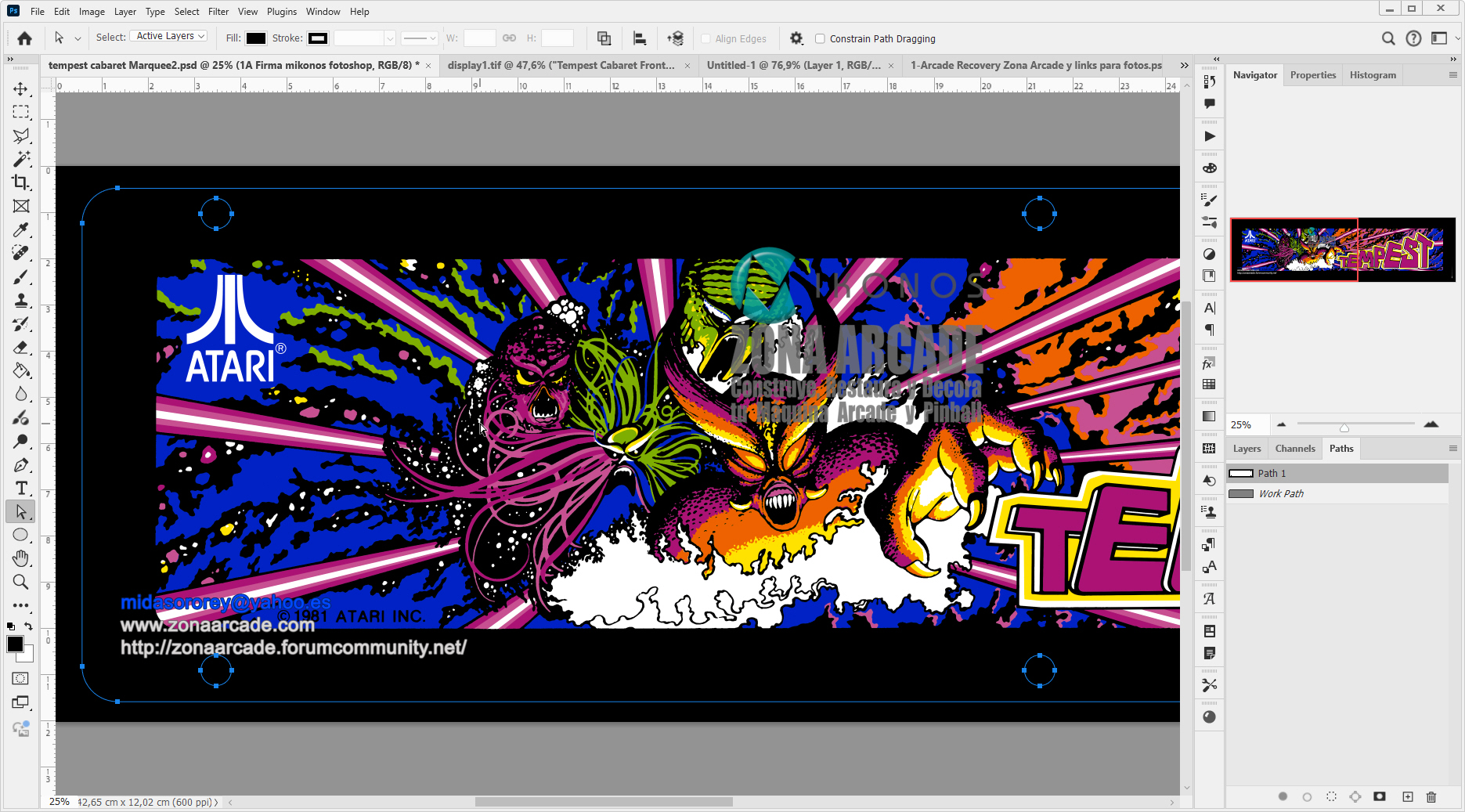This screenshot has width=1465, height=812.
Task: Open the path options gear icon
Action: (796, 38)
